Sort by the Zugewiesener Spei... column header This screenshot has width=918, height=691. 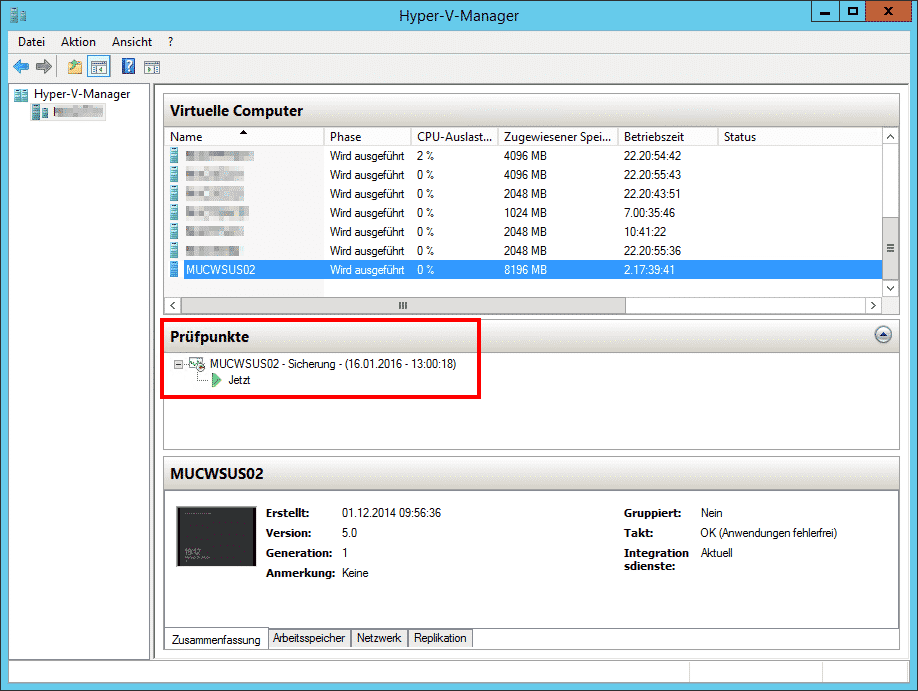[x=558, y=136]
